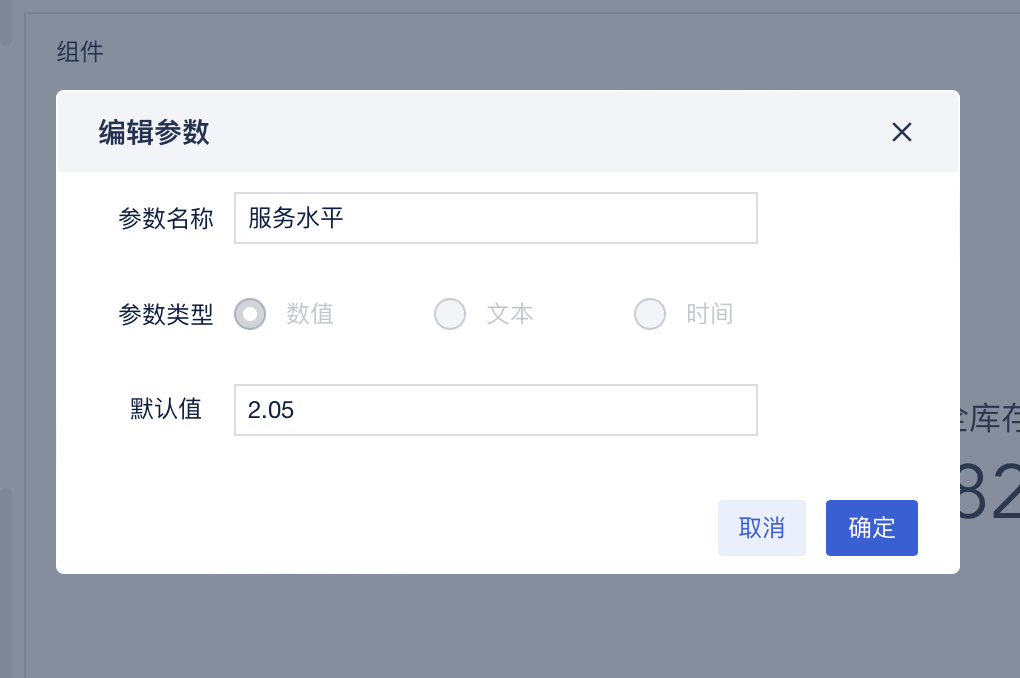
Task: Click the 组件 panel label
Action: pos(80,51)
